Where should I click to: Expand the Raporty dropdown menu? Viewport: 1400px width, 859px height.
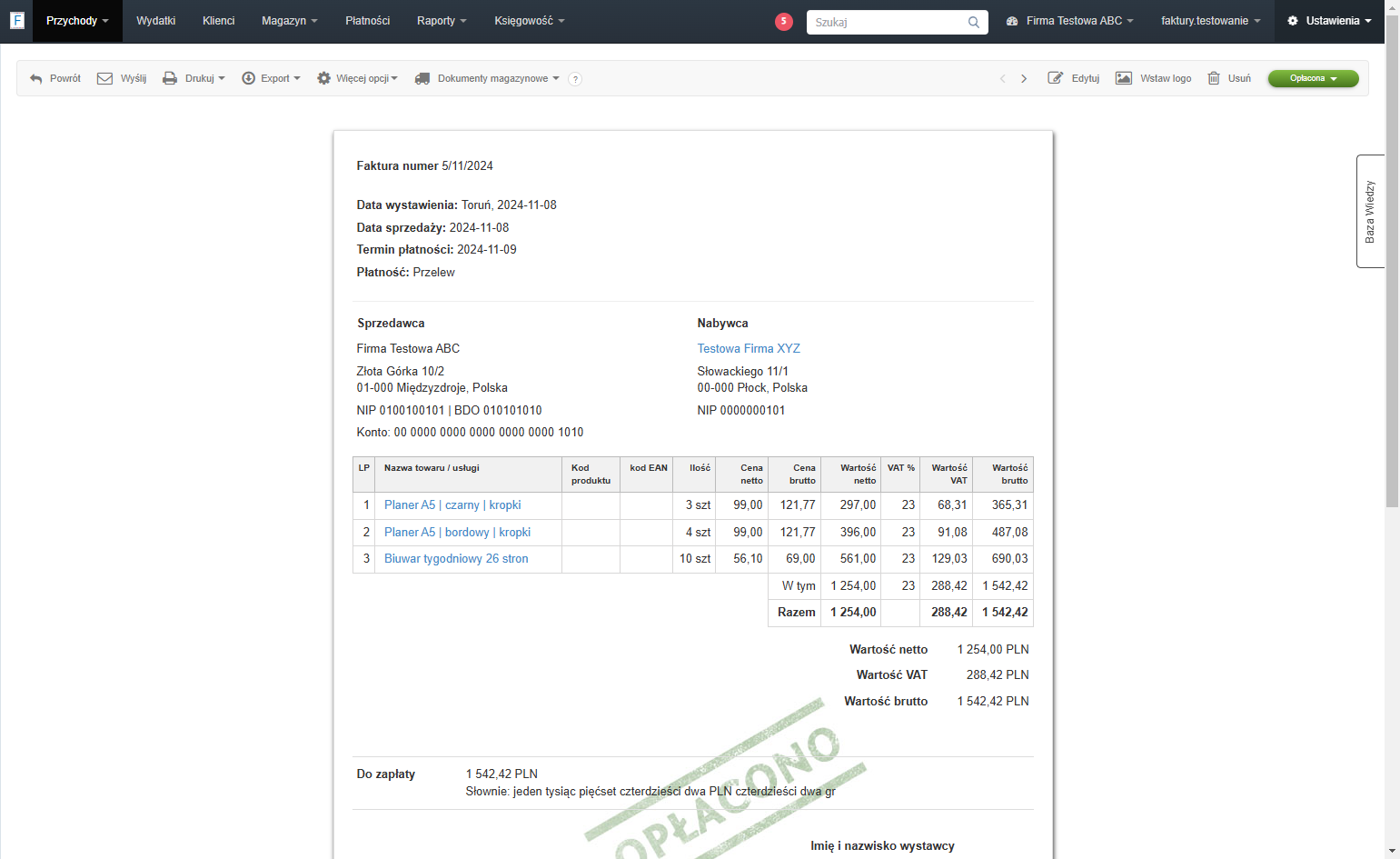point(442,21)
